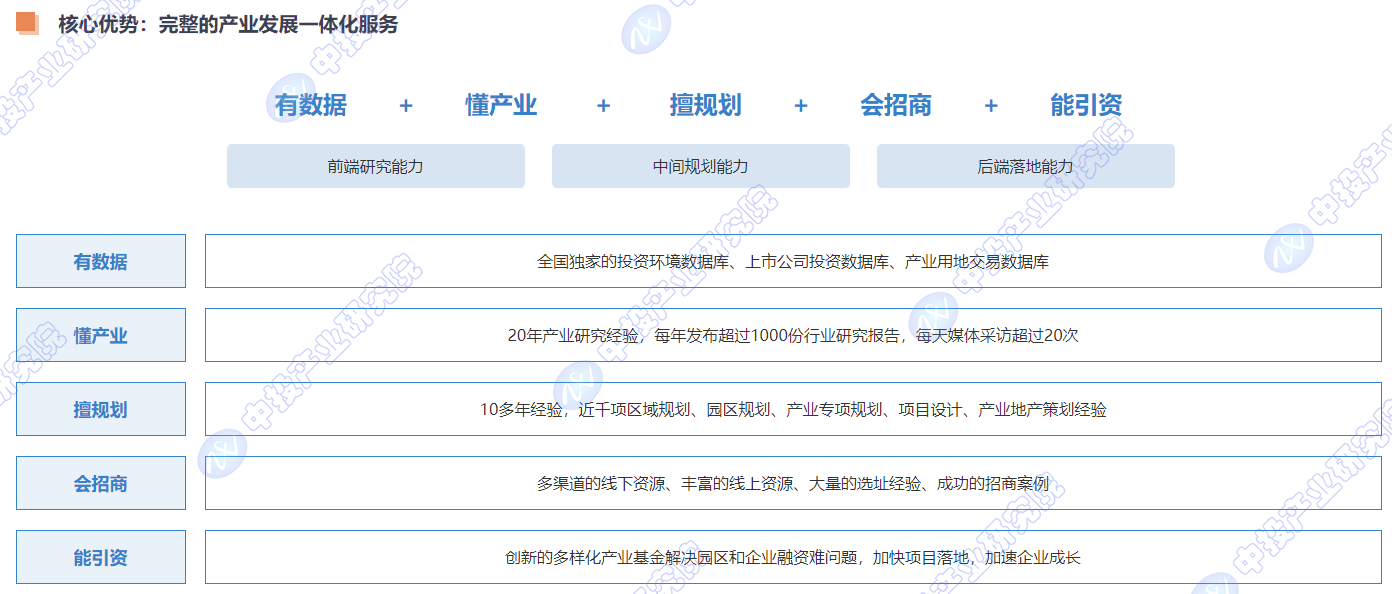The image size is (1392, 594).
Task: Select the 中间规划能力 box
Action: (x=700, y=166)
